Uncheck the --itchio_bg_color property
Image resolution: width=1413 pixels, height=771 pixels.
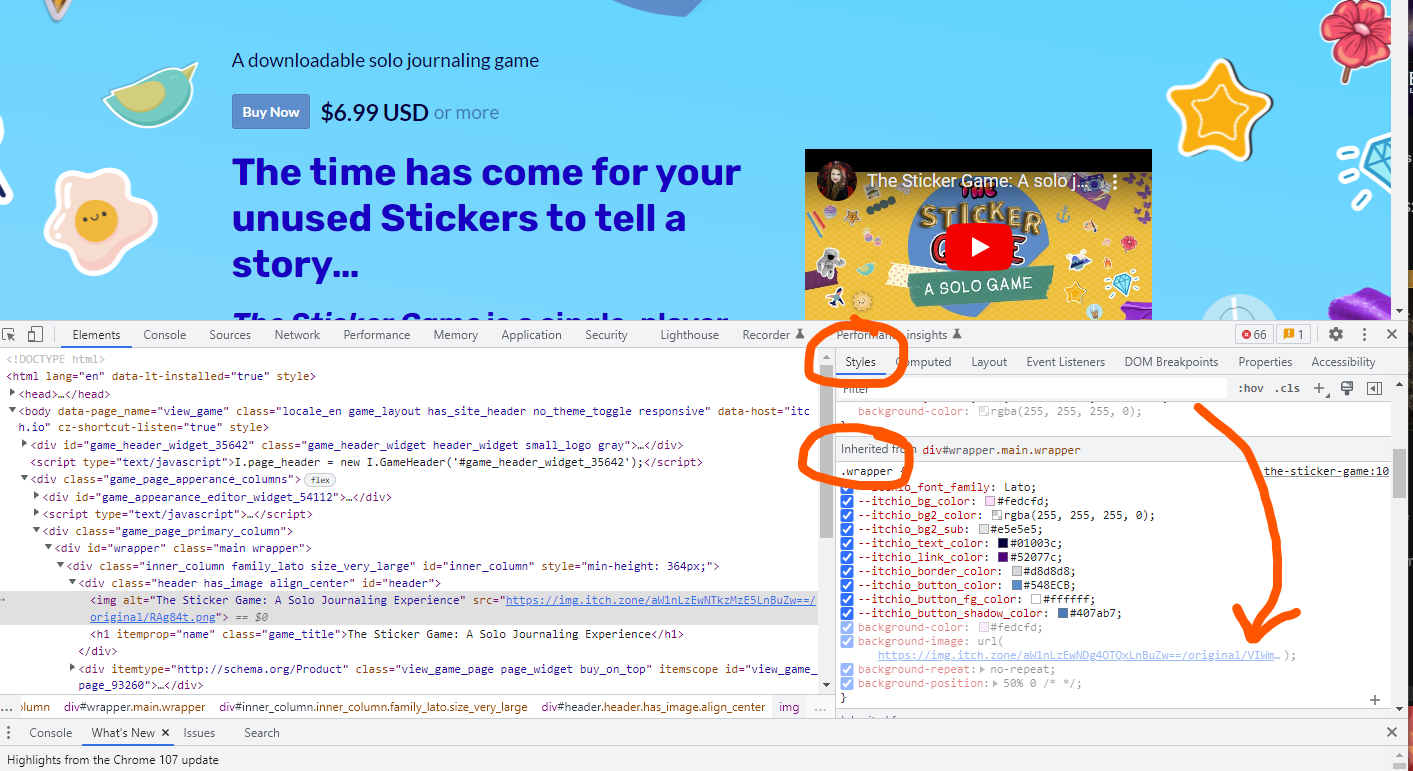click(x=847, y=501)
